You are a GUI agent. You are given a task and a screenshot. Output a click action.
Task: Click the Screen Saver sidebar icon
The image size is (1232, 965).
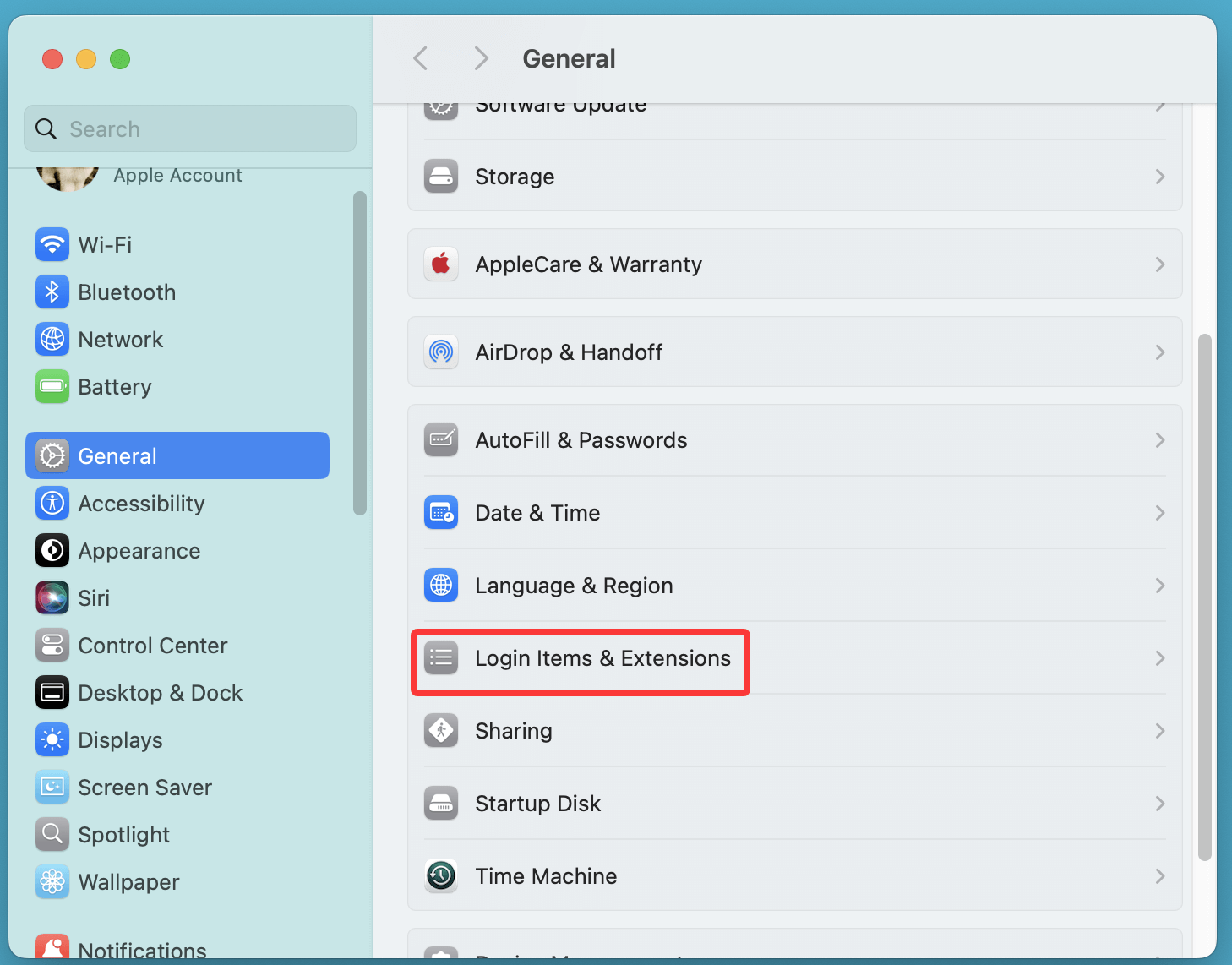click(x=52, y=787)
